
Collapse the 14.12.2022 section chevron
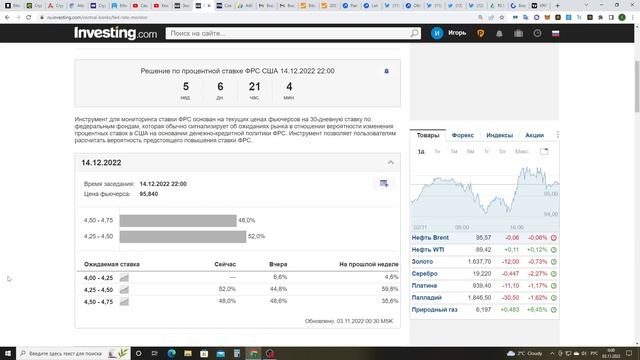(x=391, y=162)
